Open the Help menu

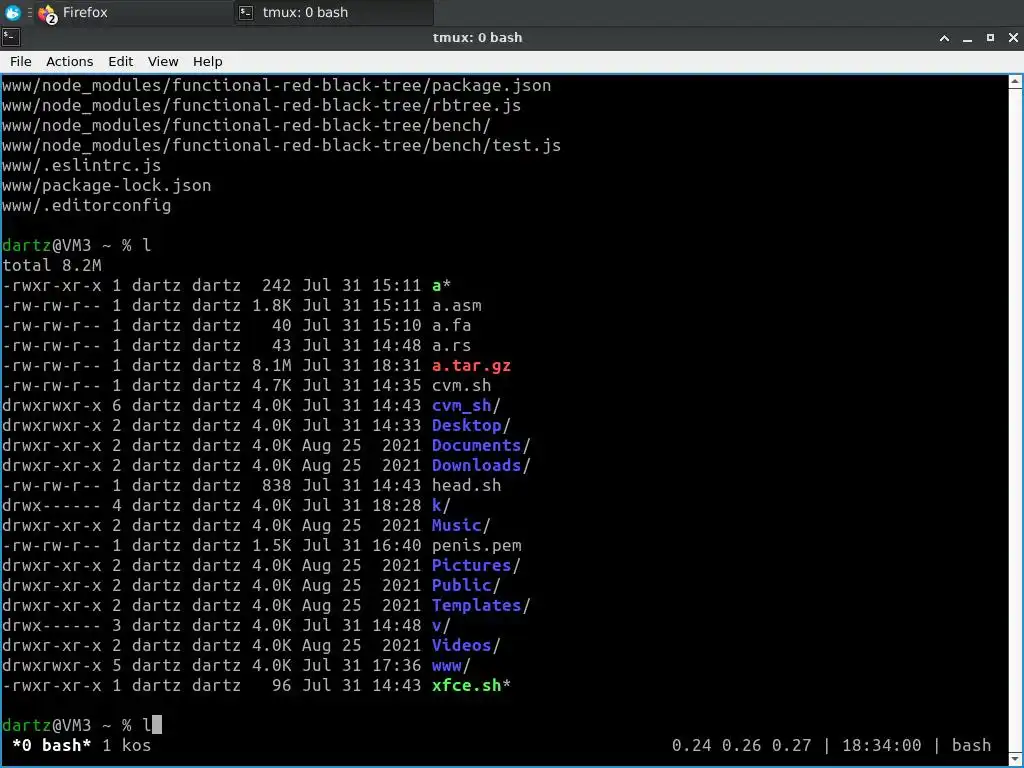tap(208, 61)
